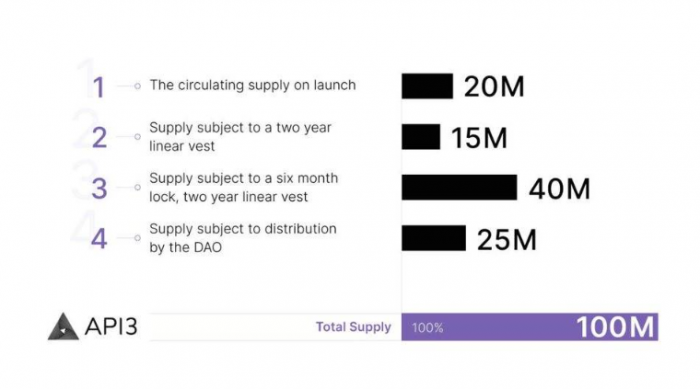Image resolution: width=700 pixels, height=389 pixels.
Task: Select the black 20M bar
Action: [x=427, y=86]
